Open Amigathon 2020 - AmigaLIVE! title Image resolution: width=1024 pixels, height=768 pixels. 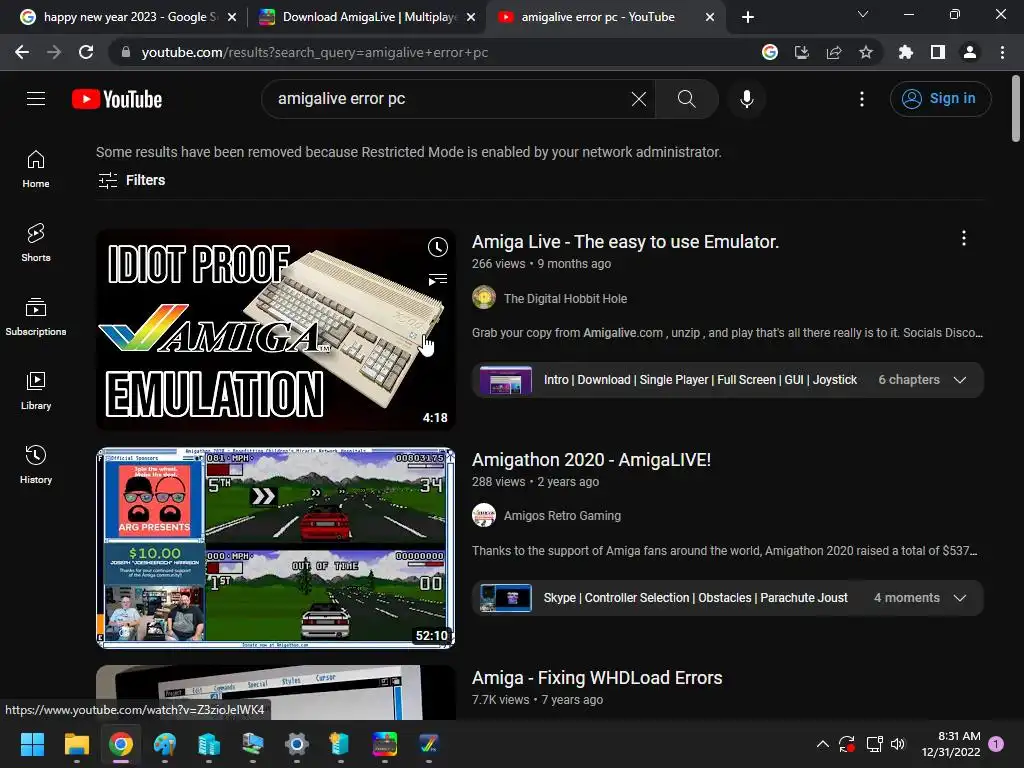(591, 460)
